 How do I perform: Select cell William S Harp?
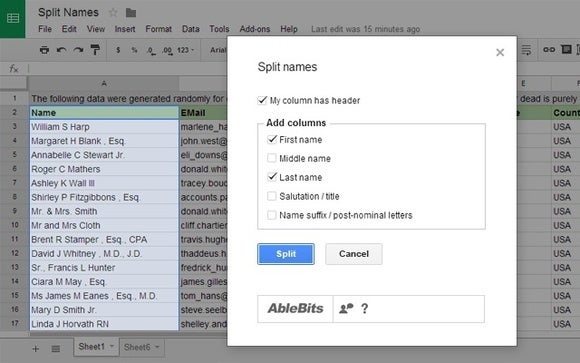pos(104,127)
